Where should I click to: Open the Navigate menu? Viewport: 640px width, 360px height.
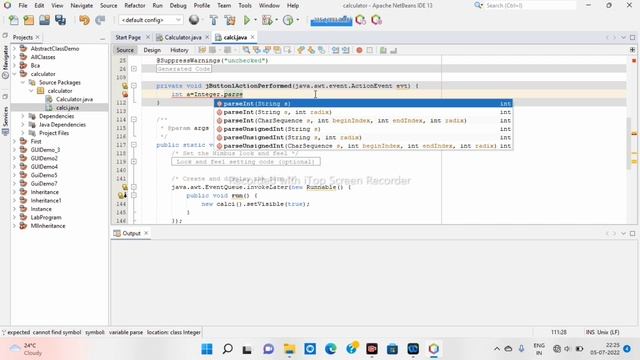coord(82,6)
